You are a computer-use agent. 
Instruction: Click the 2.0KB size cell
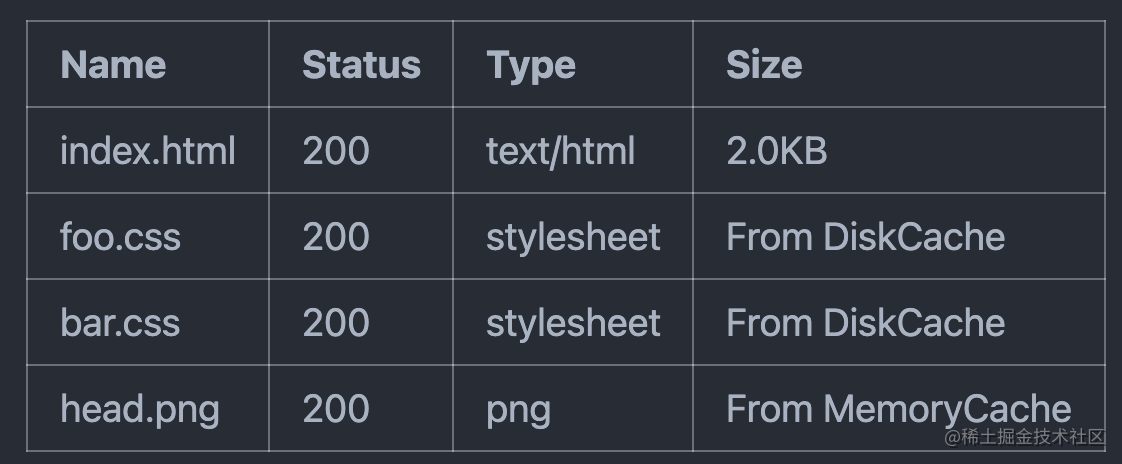click(x=777, y=151)
